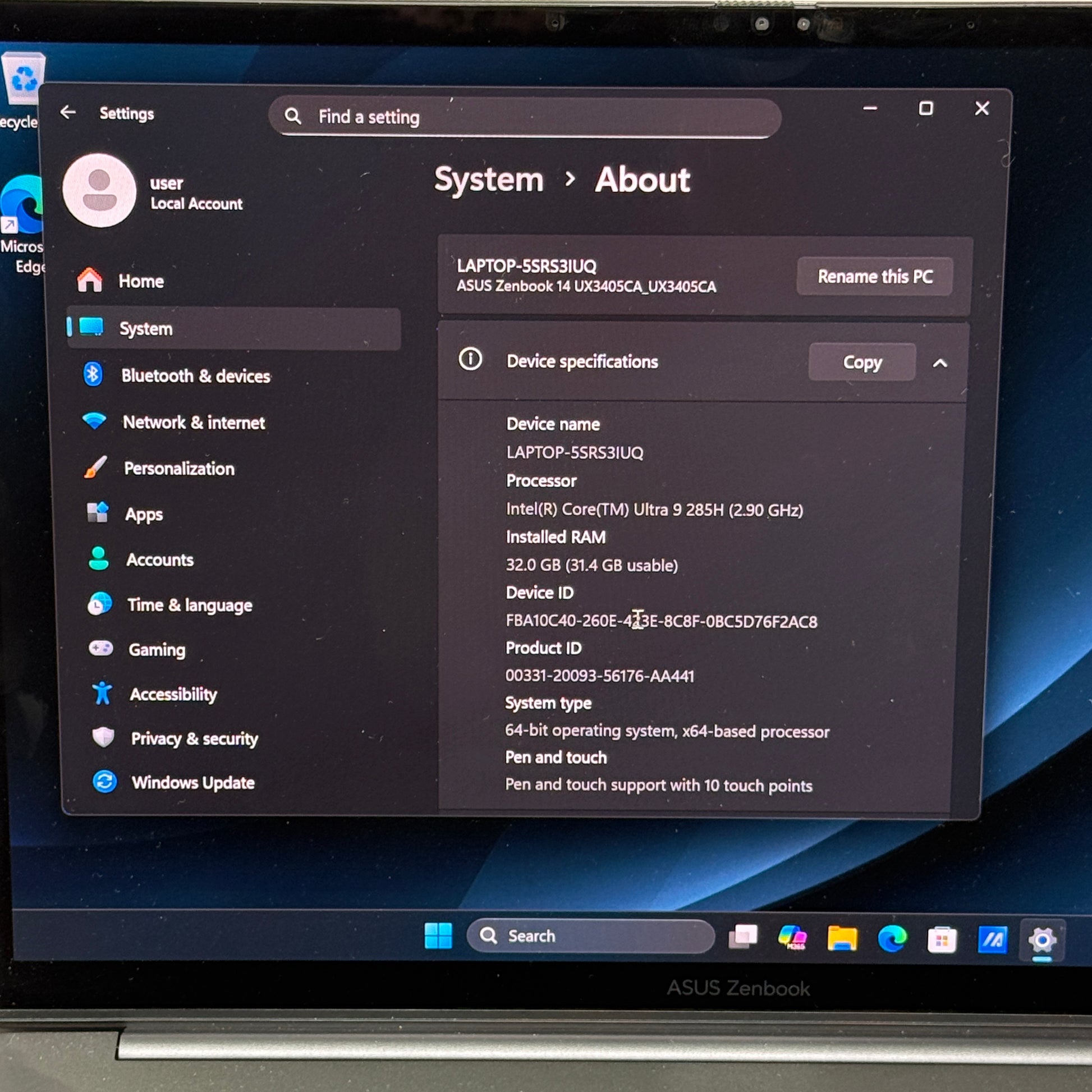Click Rename this PC button
The height and width of the screenshot is (1092, 1092).
point(874,277)
